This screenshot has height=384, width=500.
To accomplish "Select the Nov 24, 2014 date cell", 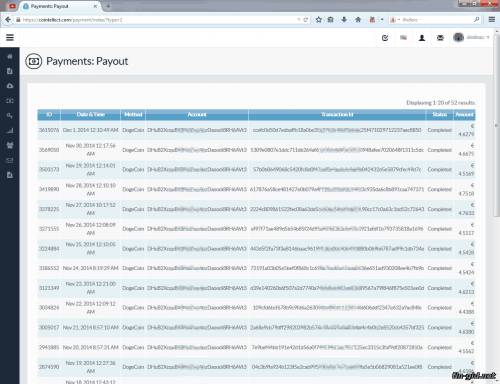I will [91, 268].
